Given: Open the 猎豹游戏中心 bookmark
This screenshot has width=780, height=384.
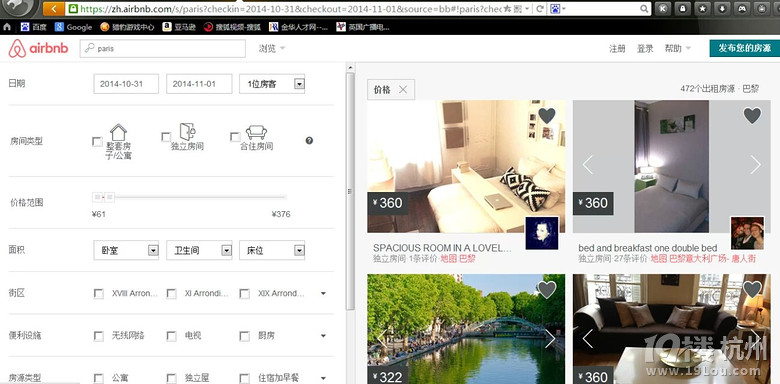Looking at the screenshot, I should tap(127, 27).
